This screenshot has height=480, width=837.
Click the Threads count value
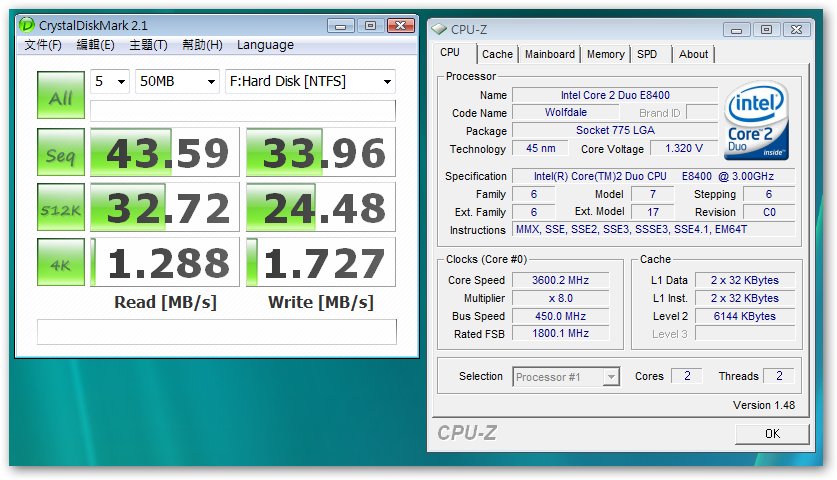(x=779, y=376)
